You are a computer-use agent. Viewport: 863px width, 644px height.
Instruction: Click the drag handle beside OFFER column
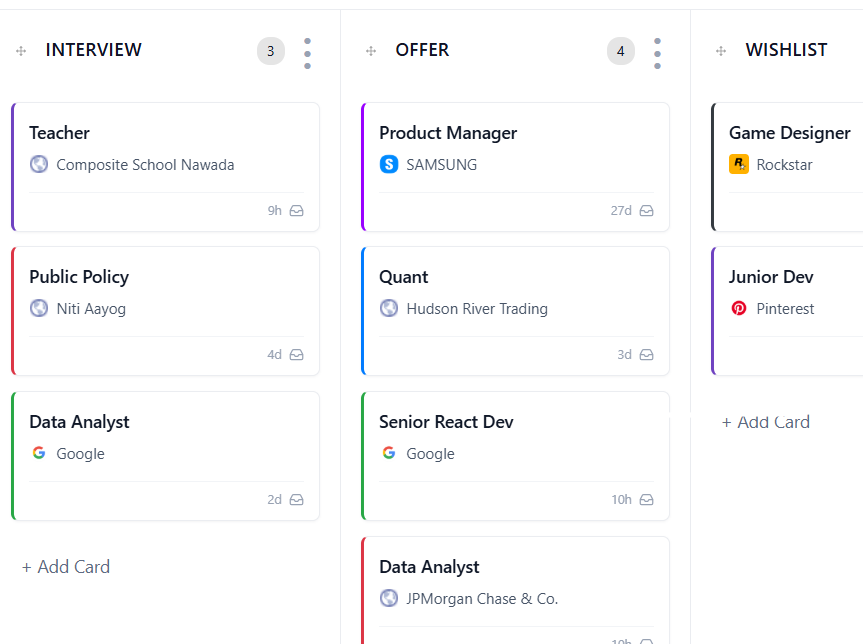371,51
